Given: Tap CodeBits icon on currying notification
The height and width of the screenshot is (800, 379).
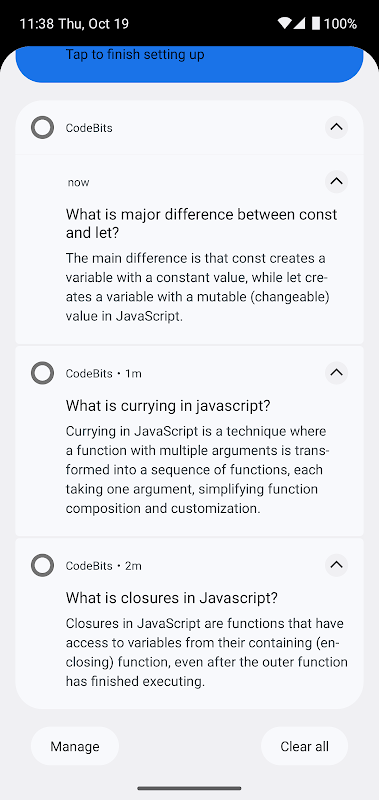Looking at the screenshot, I should pyautogui.click(x=42, y=373).
